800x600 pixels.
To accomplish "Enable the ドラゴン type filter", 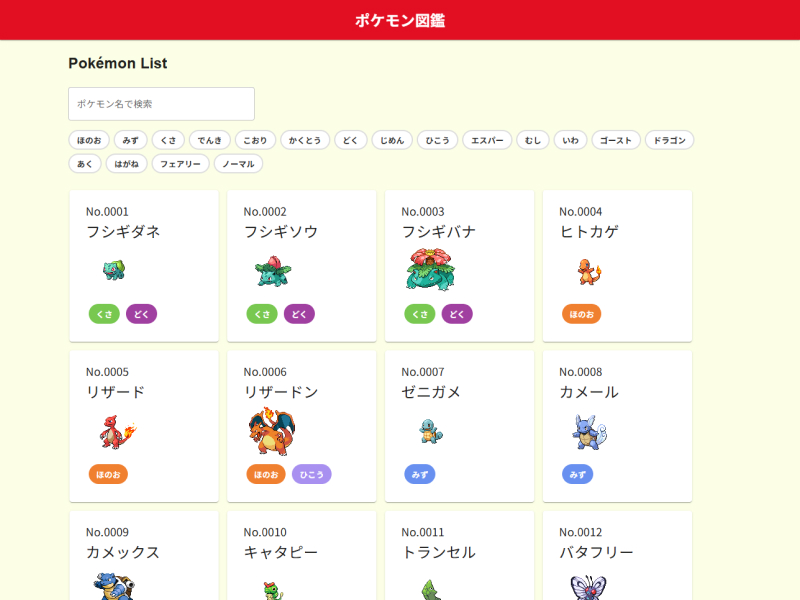I will [669, 140].
